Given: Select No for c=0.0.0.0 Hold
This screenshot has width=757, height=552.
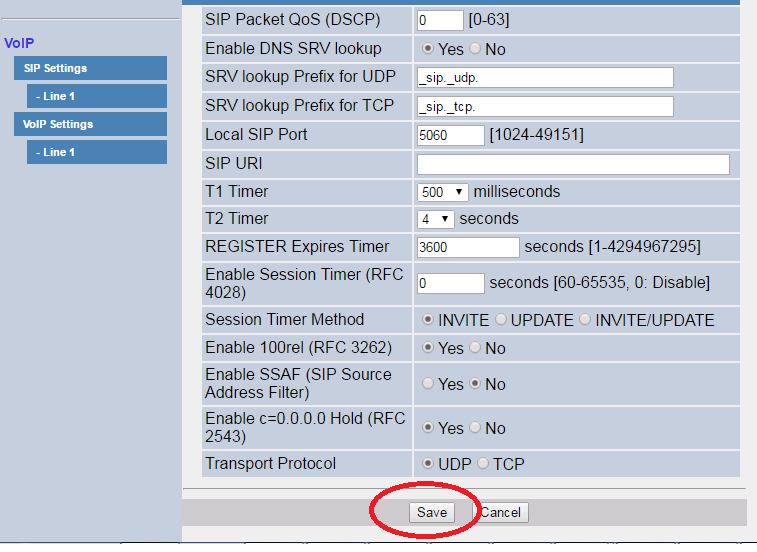Looking at the screenshot, I should click(x=475, y=428).
